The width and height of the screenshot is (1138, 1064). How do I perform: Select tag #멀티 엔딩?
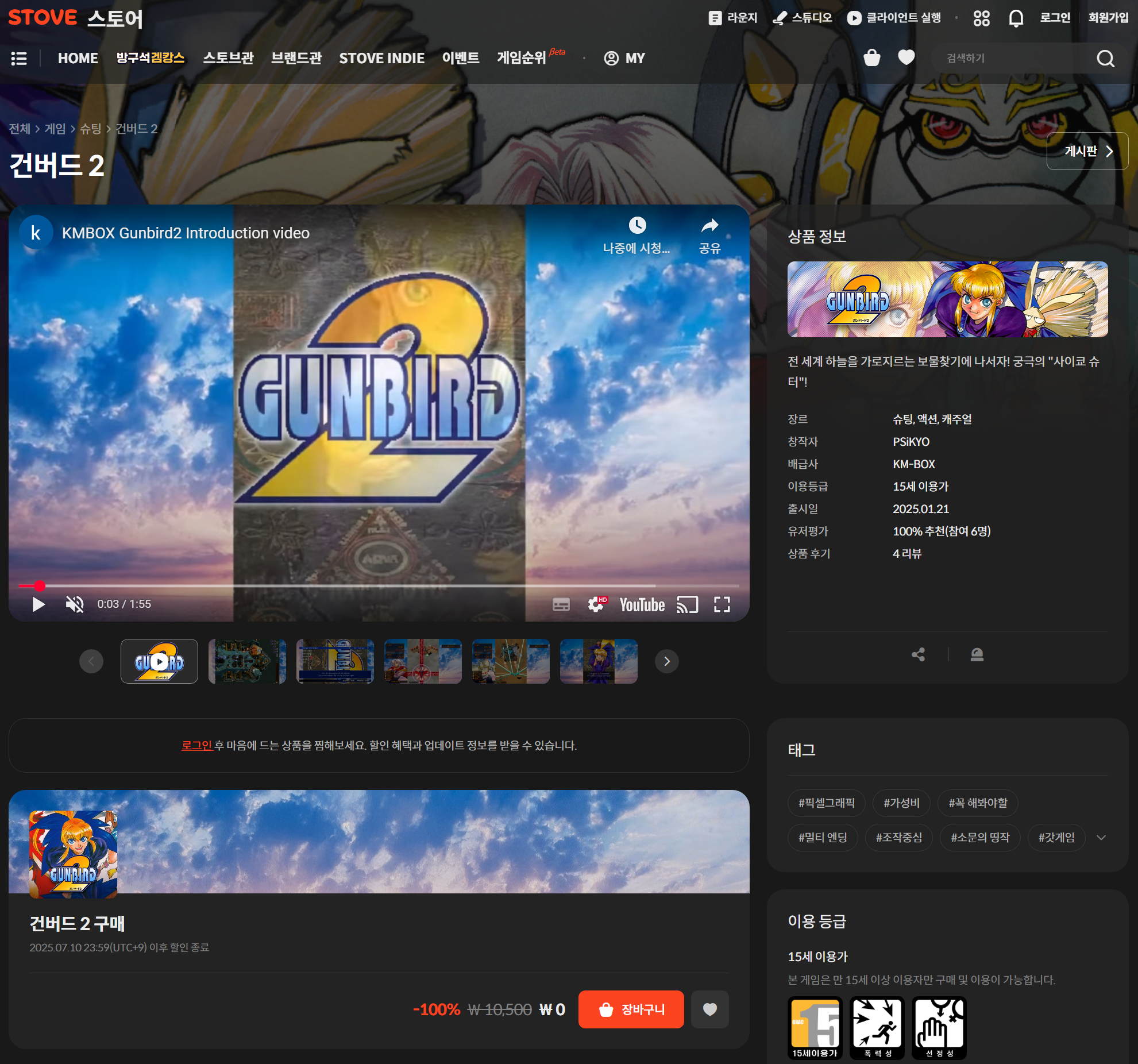pyautogui.click(x=823, y=838)
